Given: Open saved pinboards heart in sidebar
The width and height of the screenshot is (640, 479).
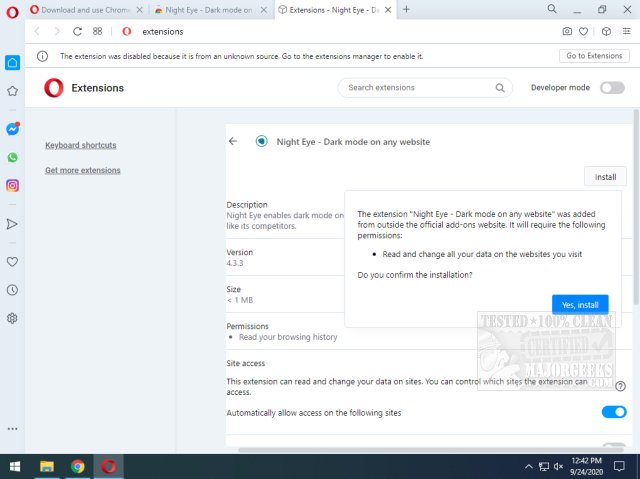Looking at the screenshot, I should (x=12, y=262).
